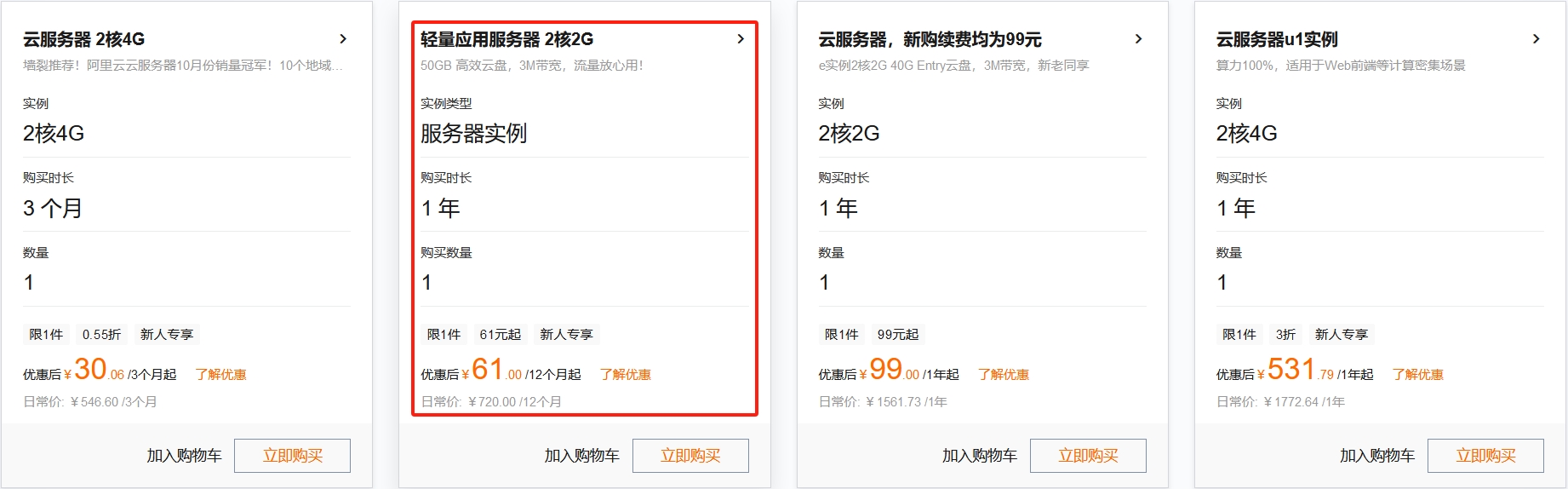Open the 云服务器u1实例 card arrow

[1537, 39]
